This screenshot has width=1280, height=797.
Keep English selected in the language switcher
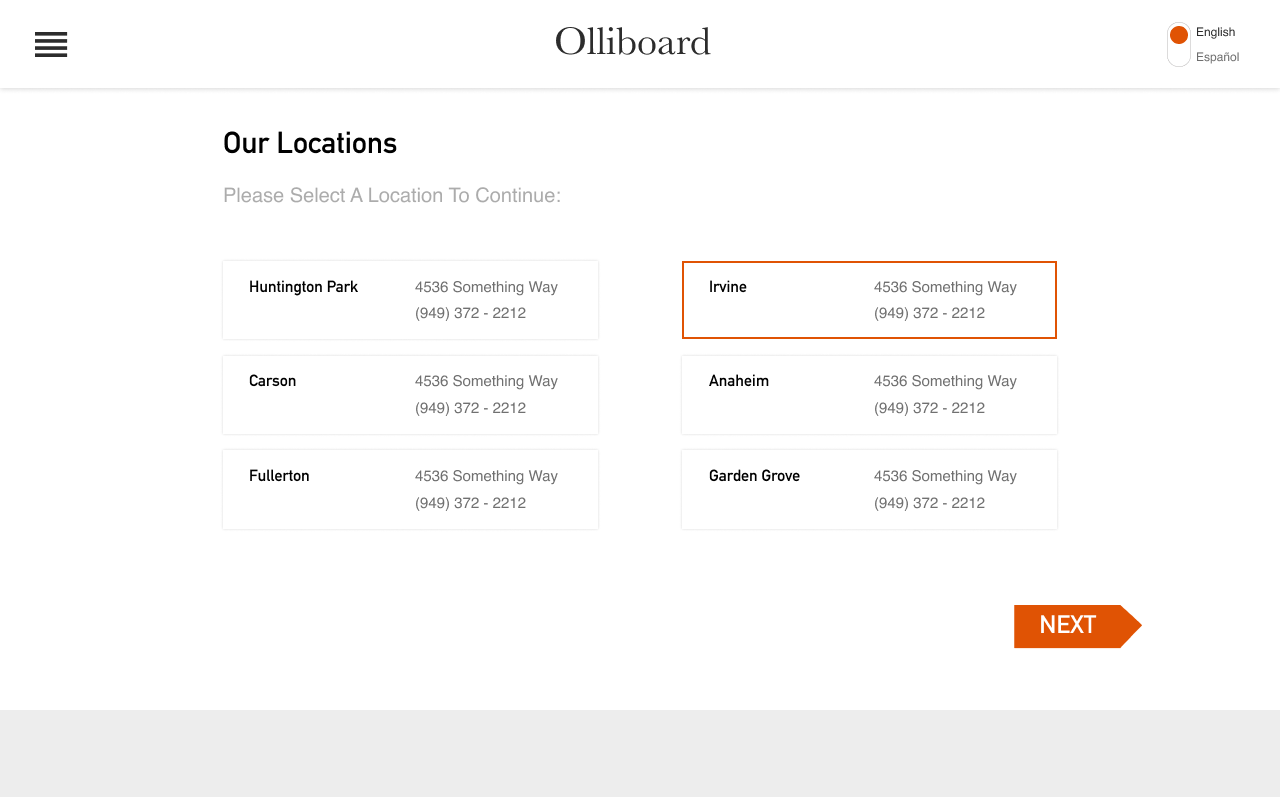(1216, 31)
